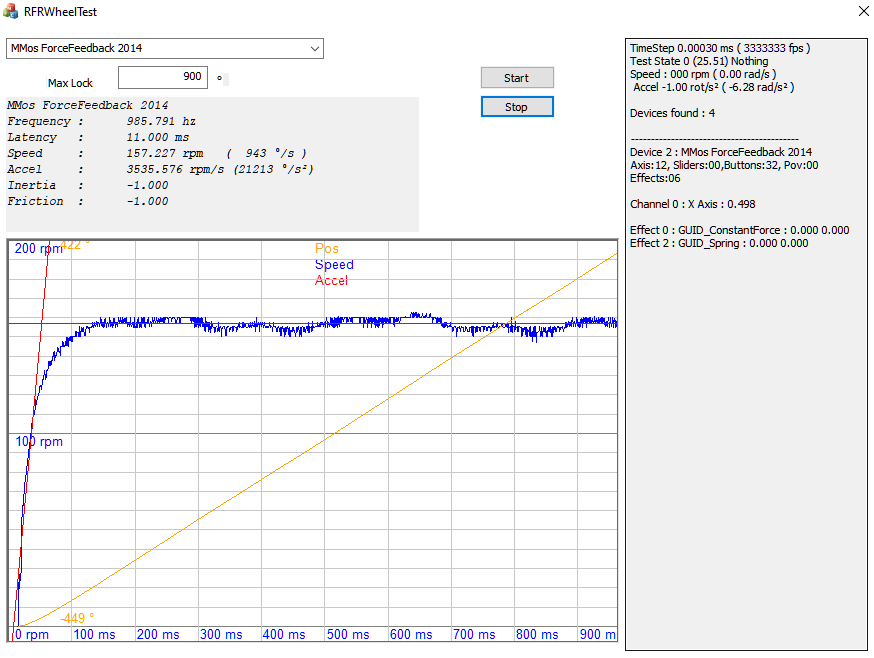Click the Devices found : 4 text
Screen dimensions: 874x658
click(672, 113)
